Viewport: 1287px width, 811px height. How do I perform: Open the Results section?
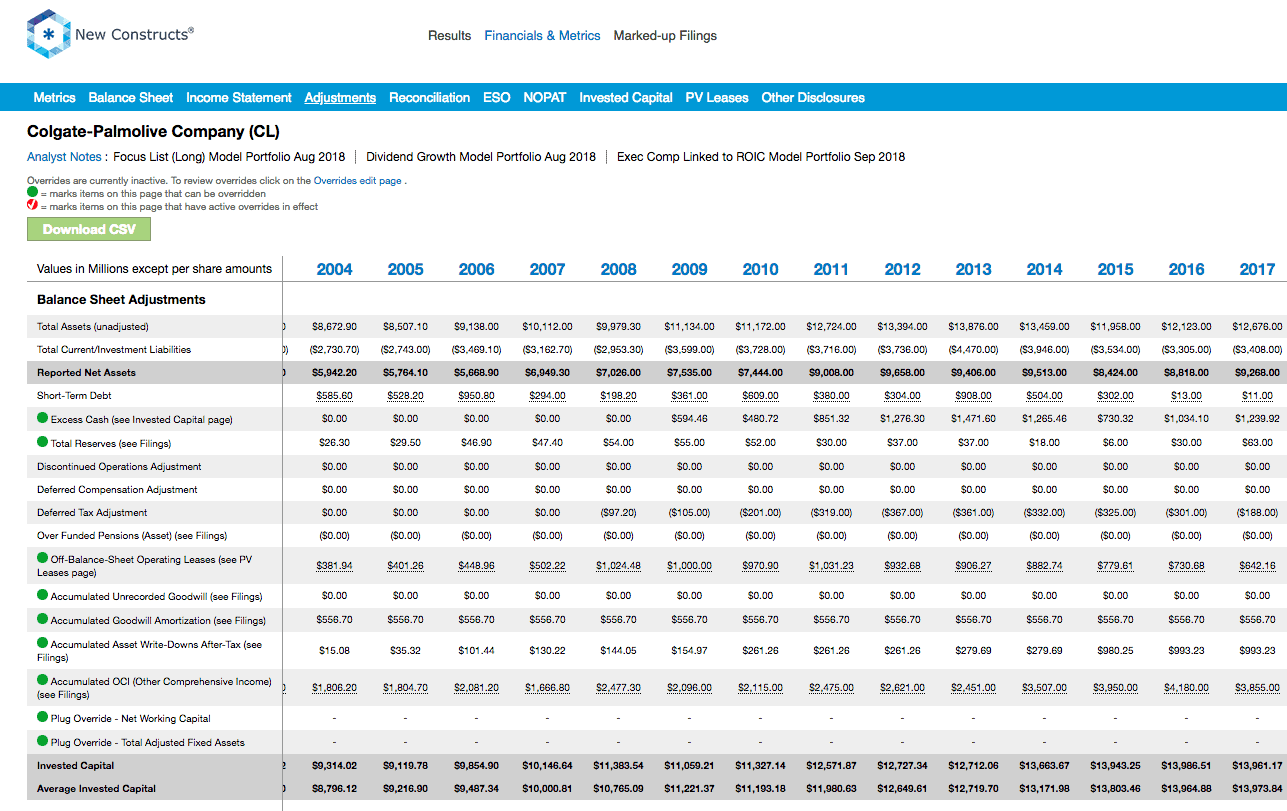pos(449,35)
